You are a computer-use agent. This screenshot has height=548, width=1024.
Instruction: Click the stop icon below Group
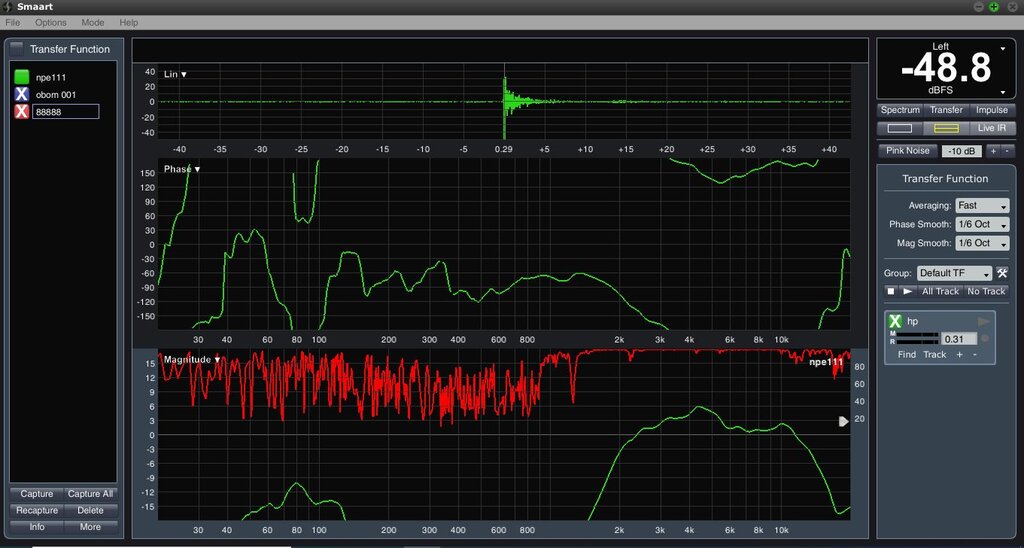point(890,291)
